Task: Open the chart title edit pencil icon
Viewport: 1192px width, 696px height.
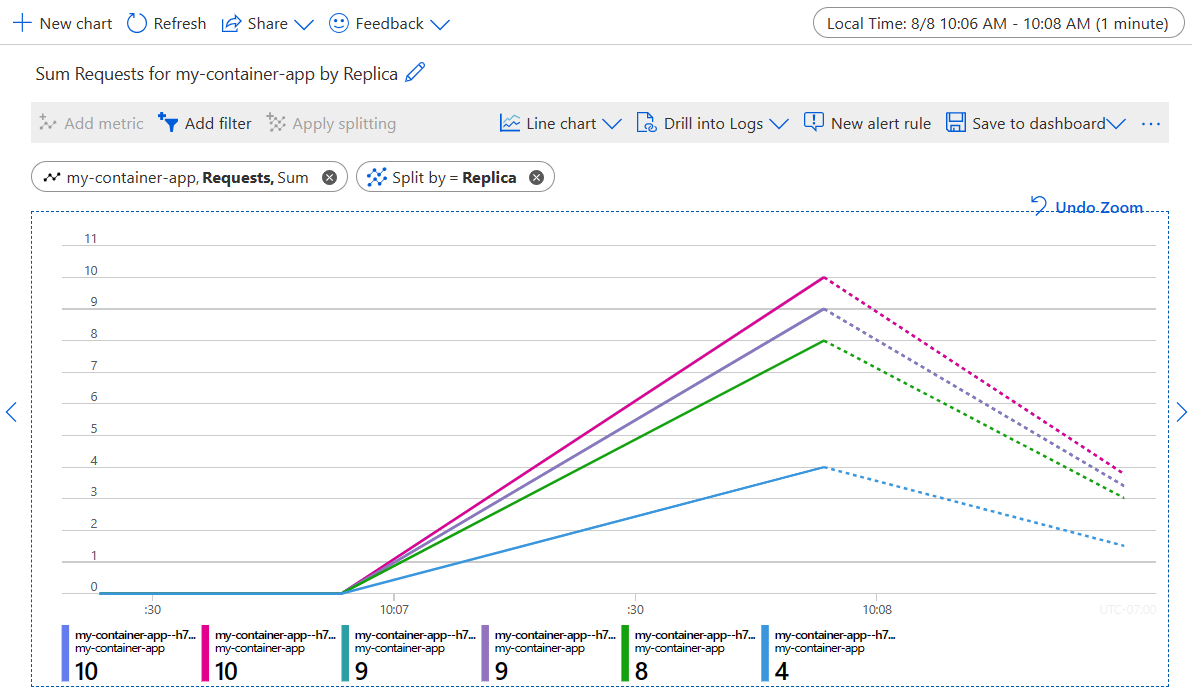Action: (x=415, y=73)
